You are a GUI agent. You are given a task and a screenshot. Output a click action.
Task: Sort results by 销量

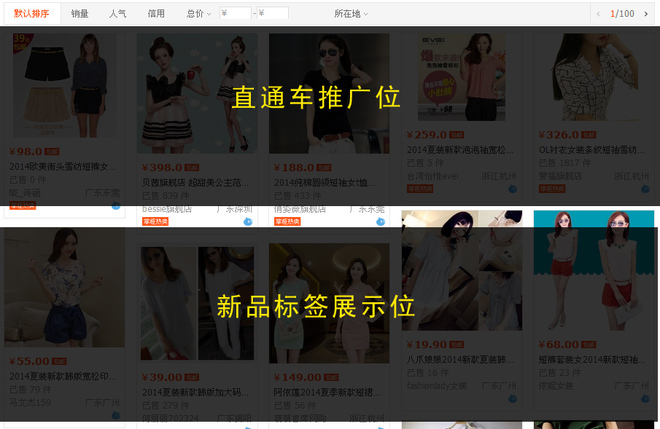[80, 13]
